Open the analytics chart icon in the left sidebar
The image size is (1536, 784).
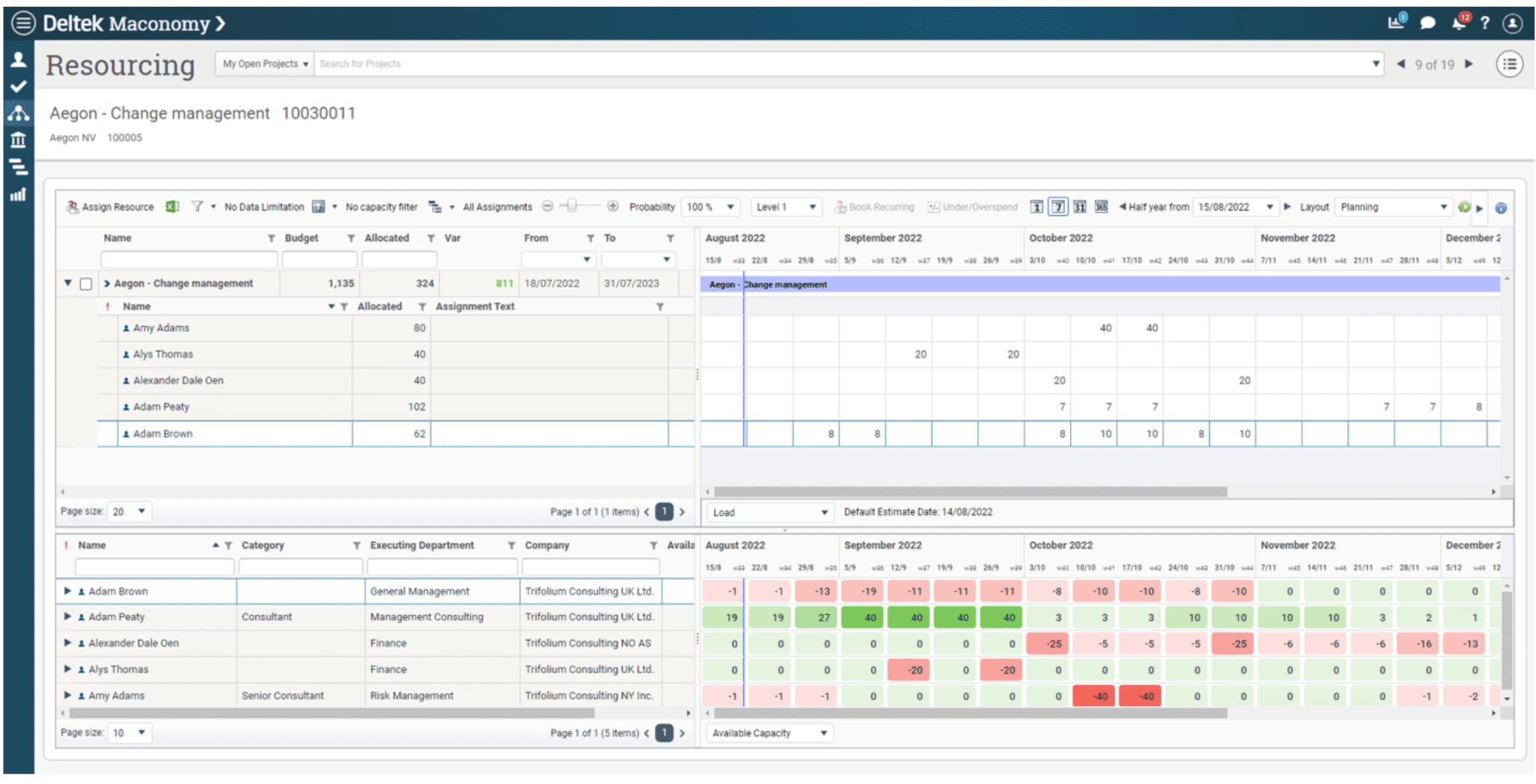(19, 193)
